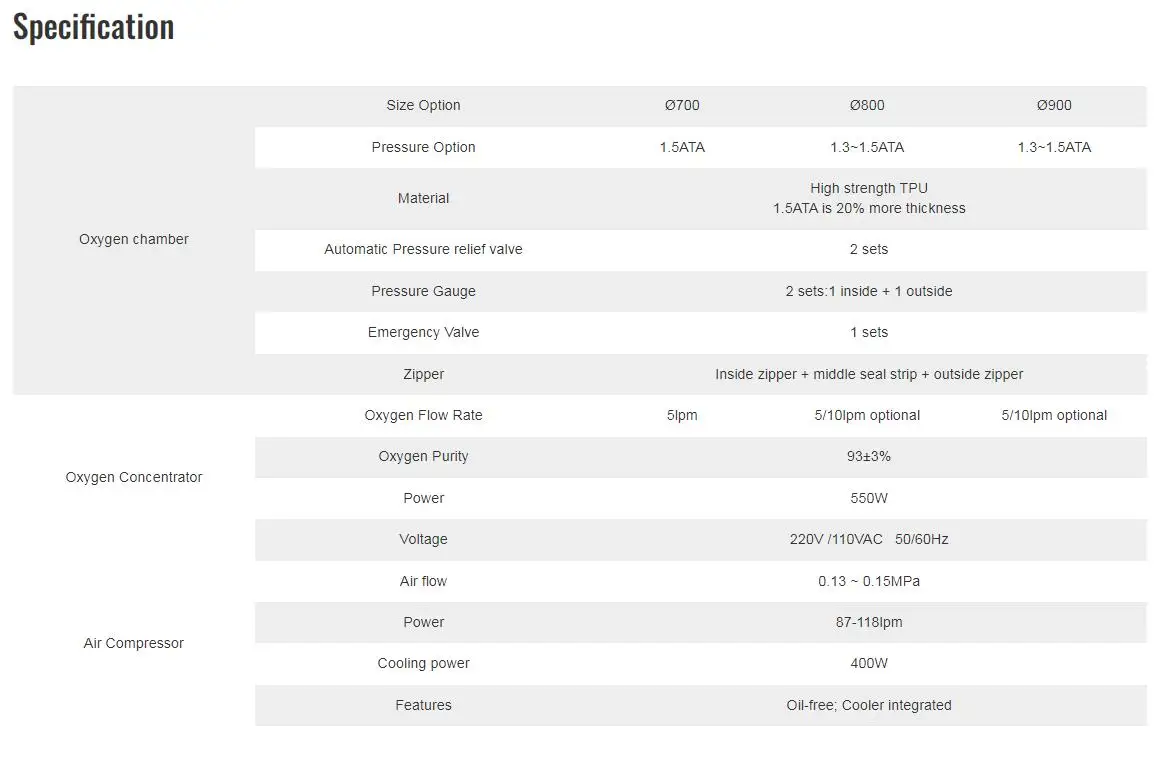Image resolution: width=1174 pixels, height=759 pixels.
Task: Click the Pressure Gauge row label
Action: pos(423,292)
